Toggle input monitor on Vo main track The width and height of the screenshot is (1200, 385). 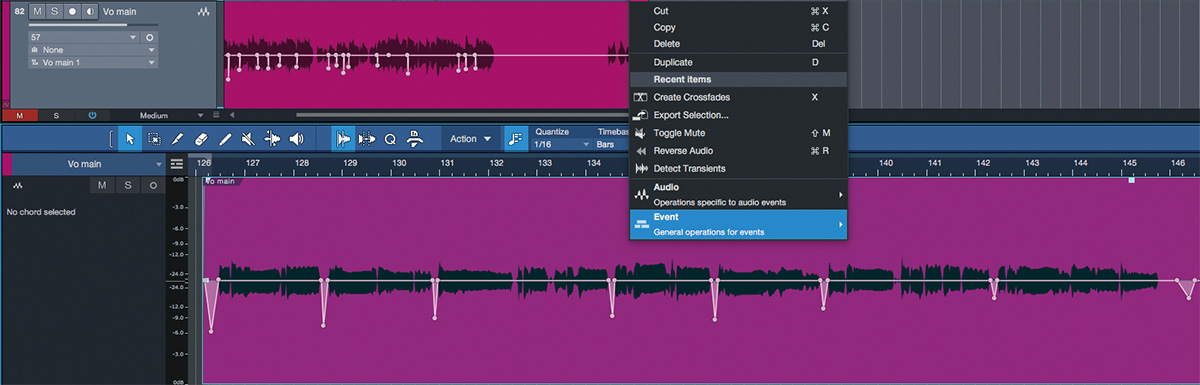coord(90,11)
